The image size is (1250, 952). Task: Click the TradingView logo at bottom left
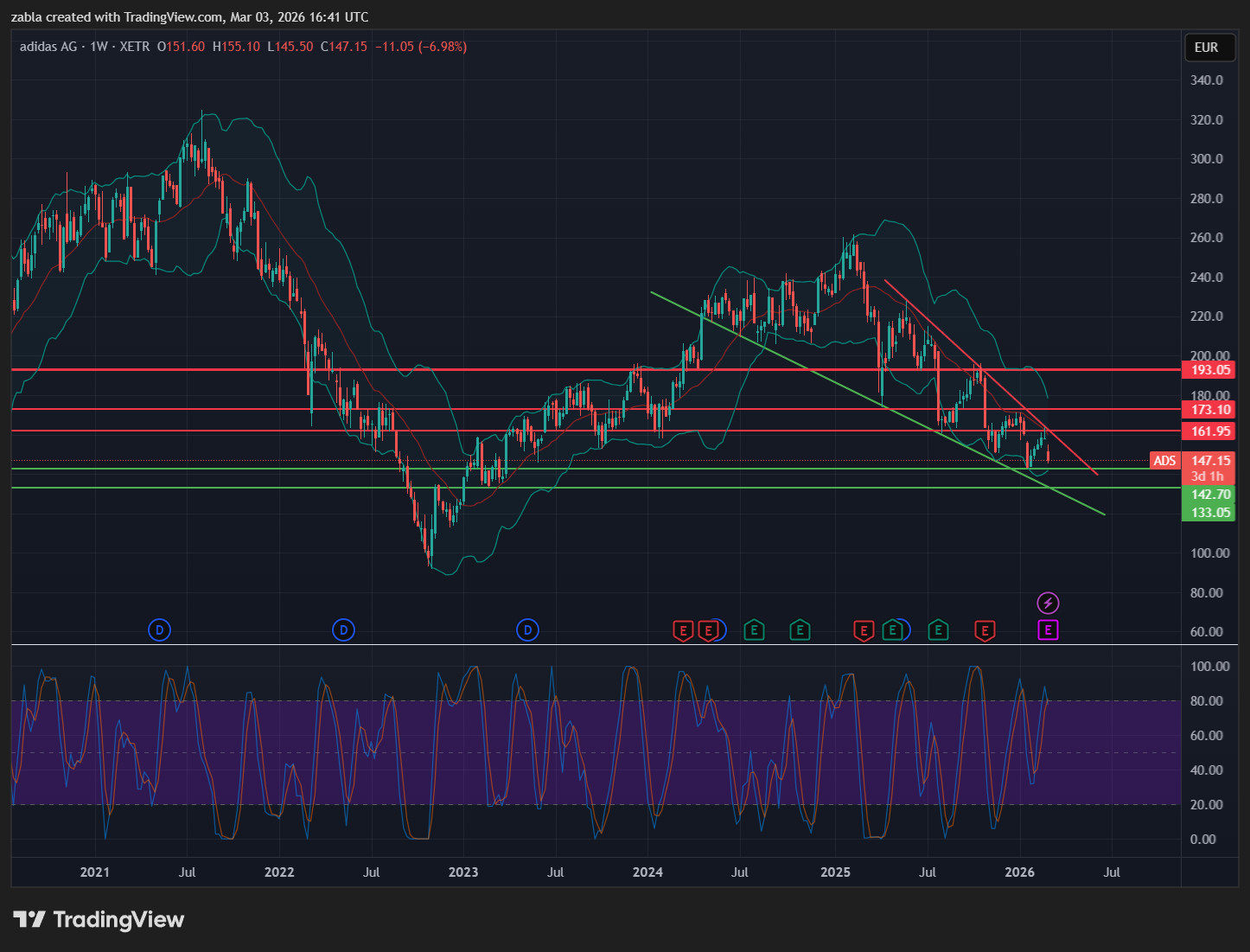(x=99, y=919)
